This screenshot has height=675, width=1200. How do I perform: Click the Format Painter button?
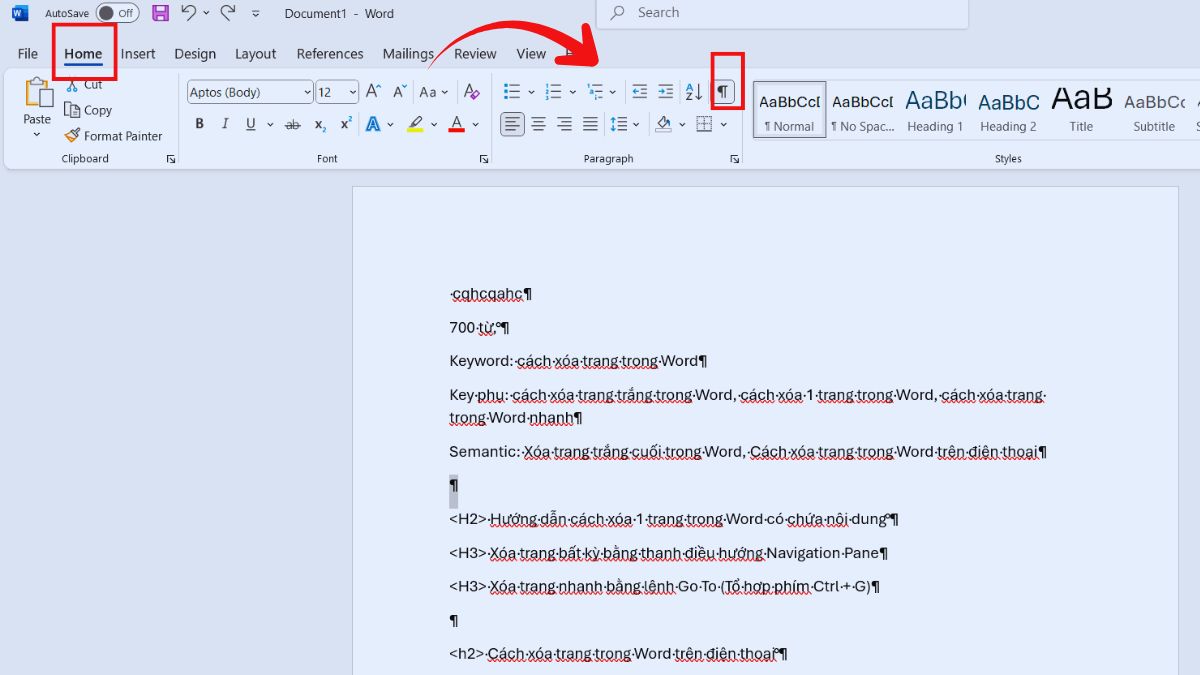113,136
